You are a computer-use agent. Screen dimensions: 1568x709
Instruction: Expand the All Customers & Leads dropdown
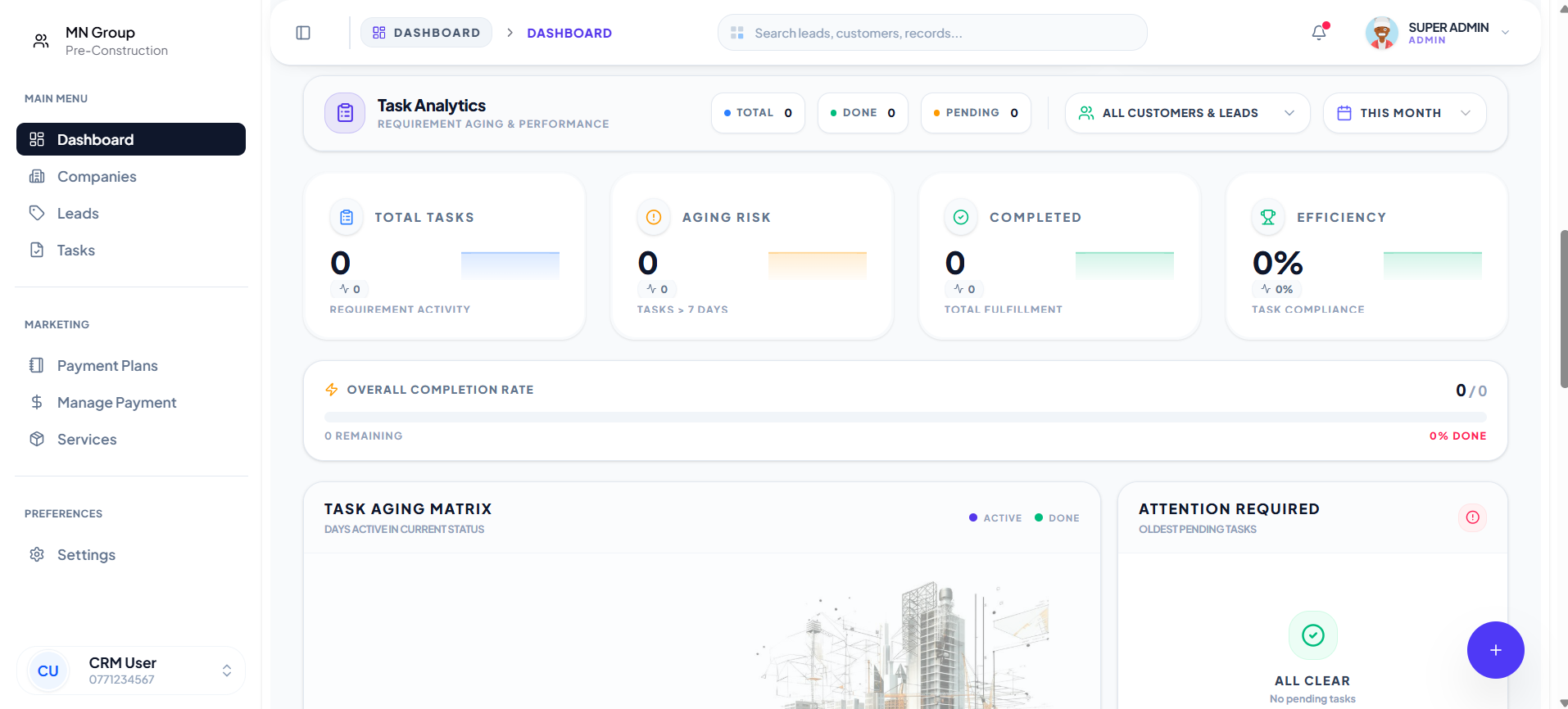click(1188, 113)
